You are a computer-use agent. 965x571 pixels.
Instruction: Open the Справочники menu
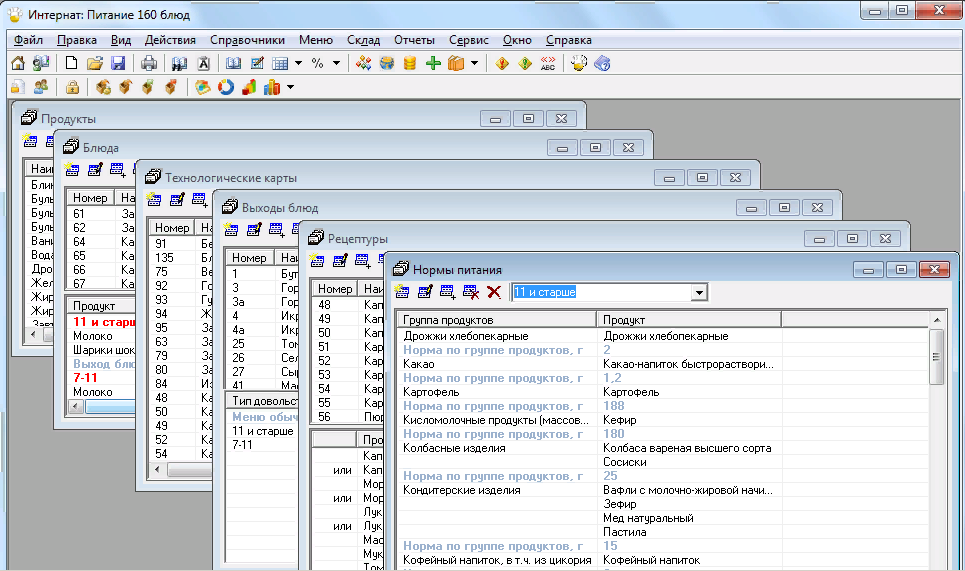[247, 40]
